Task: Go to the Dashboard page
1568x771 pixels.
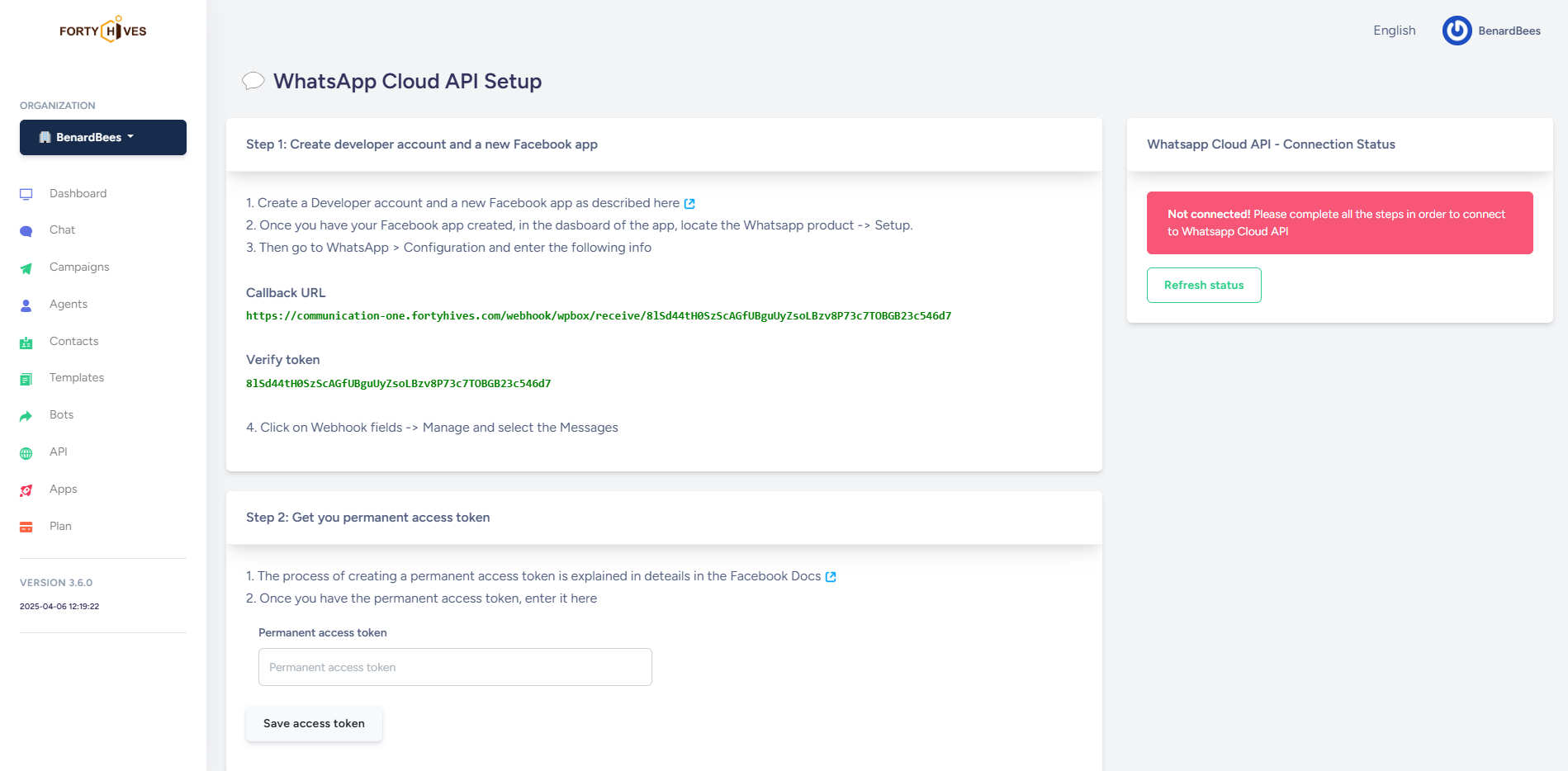Action: tap(78, 193)
